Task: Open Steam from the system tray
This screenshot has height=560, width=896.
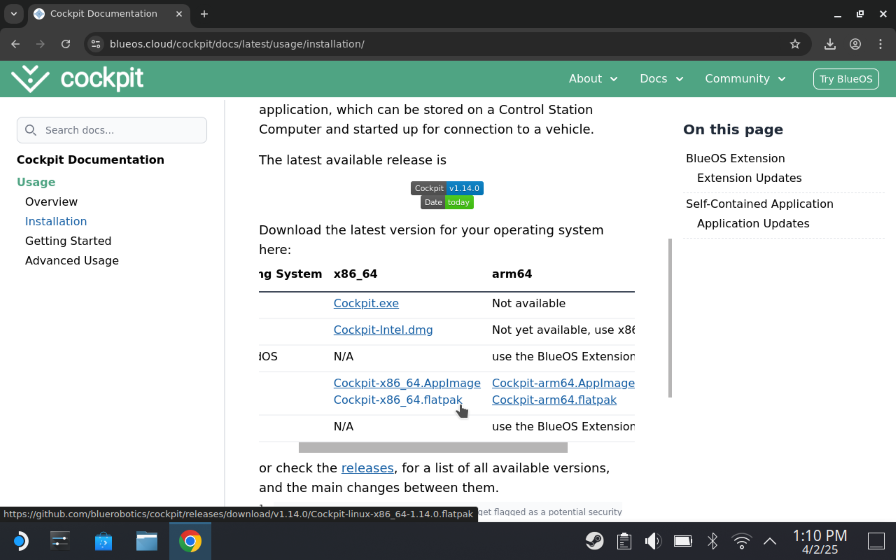Action: (594, 542)
